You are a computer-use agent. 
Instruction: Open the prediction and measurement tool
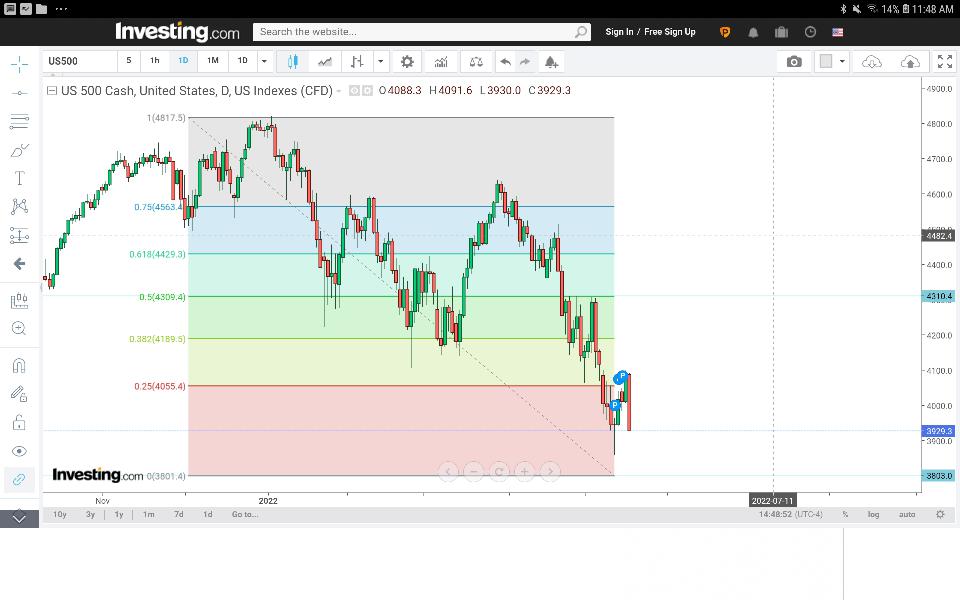point(19,235)
